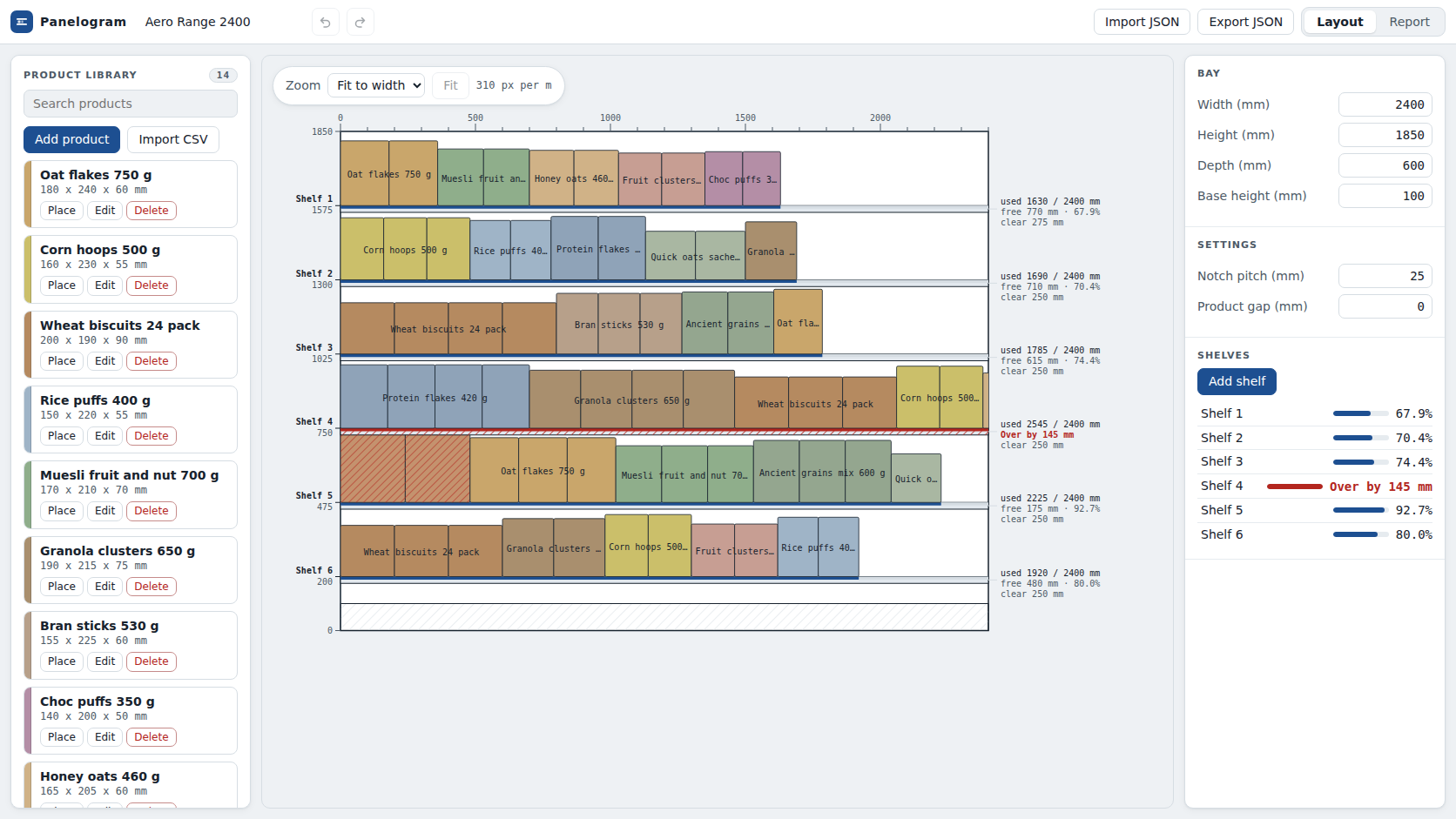Click the redo arrow icon
Viewport: 1456px width, 819px height.
coord(361,22)
